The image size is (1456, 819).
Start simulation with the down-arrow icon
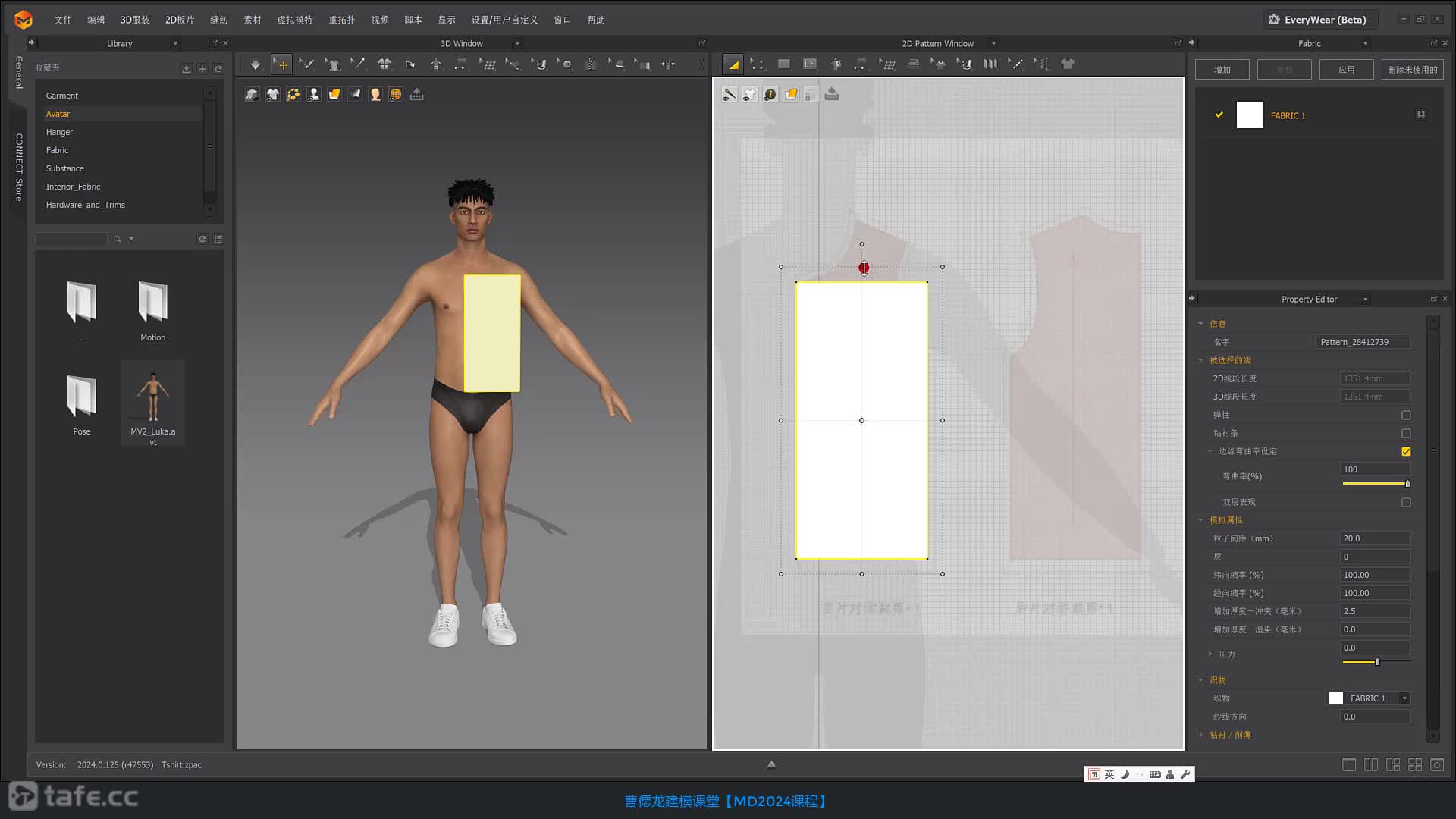pyautogui.click(x=256, y=64)
